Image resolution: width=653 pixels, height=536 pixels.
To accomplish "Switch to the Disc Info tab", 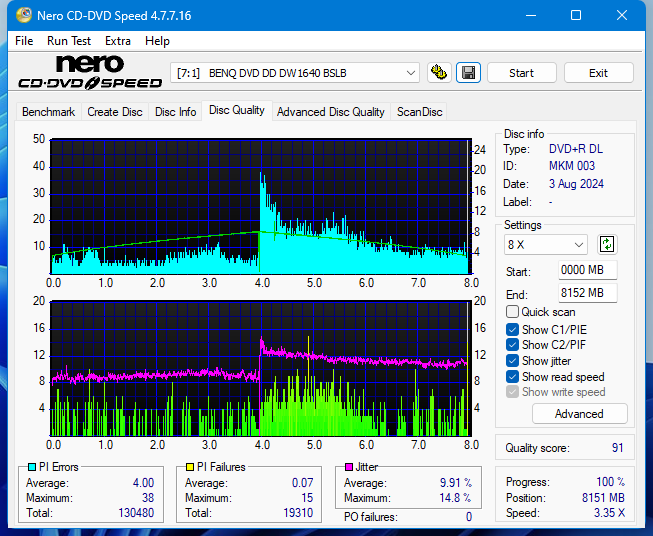I will pos(175,112).
